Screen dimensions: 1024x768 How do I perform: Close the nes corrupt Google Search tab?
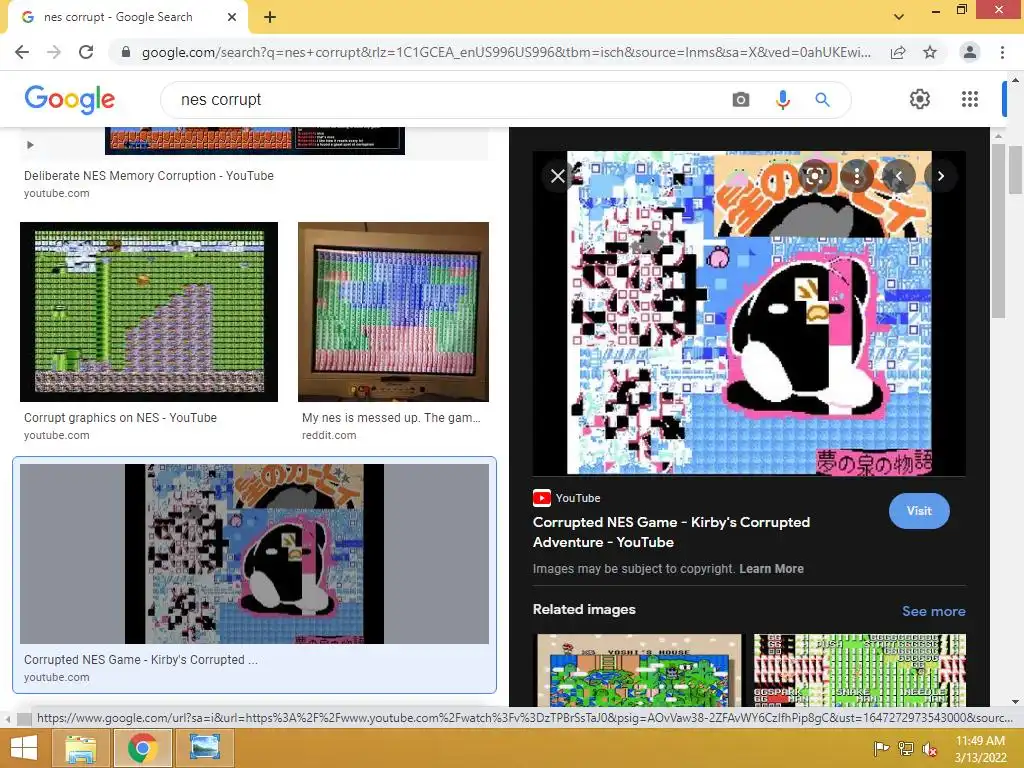point(232,18)
